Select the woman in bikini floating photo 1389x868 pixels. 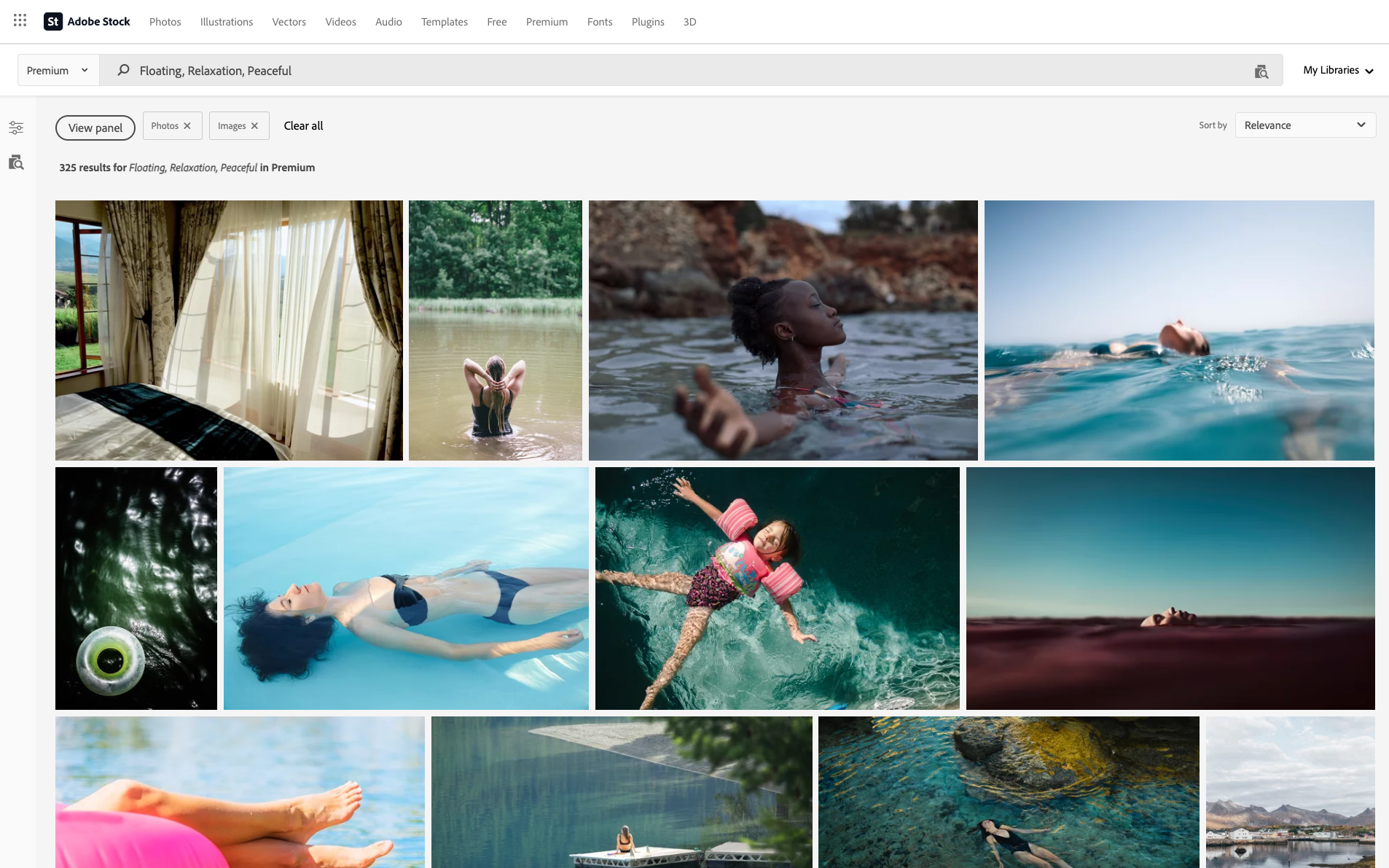tap(406, 588)
